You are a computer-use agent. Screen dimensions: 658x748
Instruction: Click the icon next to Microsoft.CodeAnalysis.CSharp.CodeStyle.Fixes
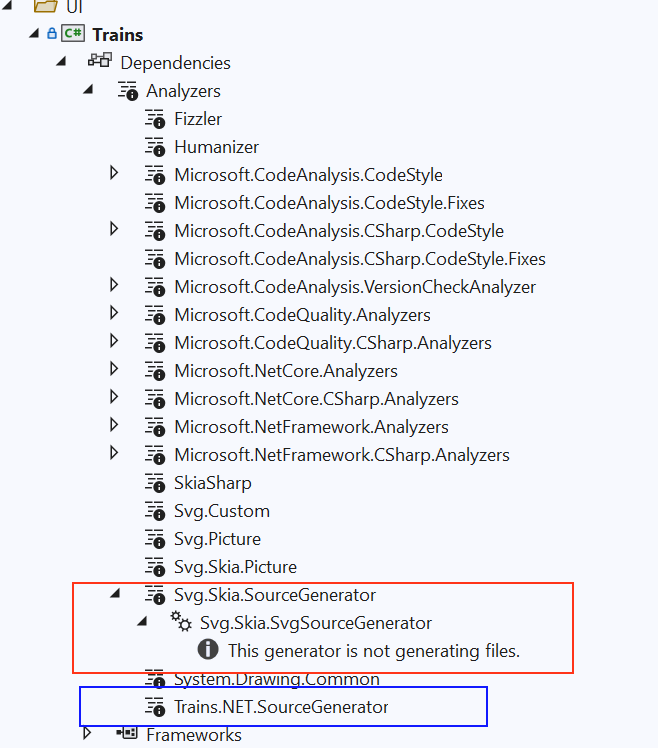pyautogui.click(x=155, y=259)
